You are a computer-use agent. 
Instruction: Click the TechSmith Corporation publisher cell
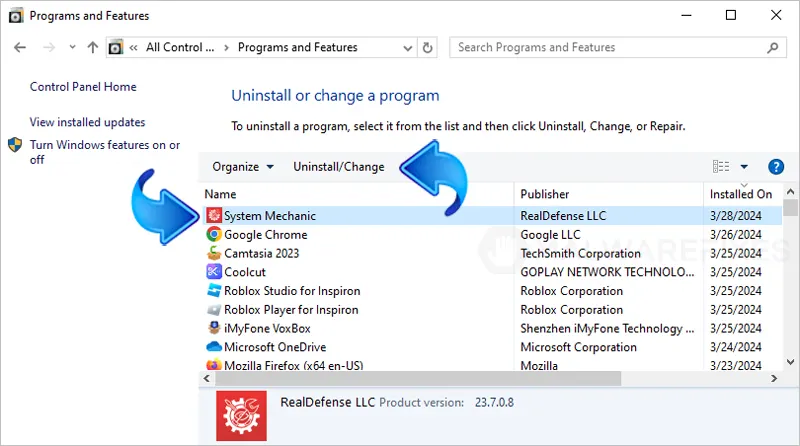click(x=581, y=253)
